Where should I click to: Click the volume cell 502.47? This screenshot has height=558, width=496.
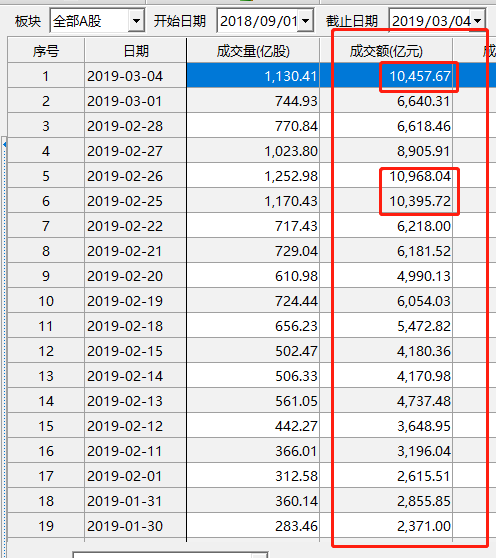click(x=253, y=351)
